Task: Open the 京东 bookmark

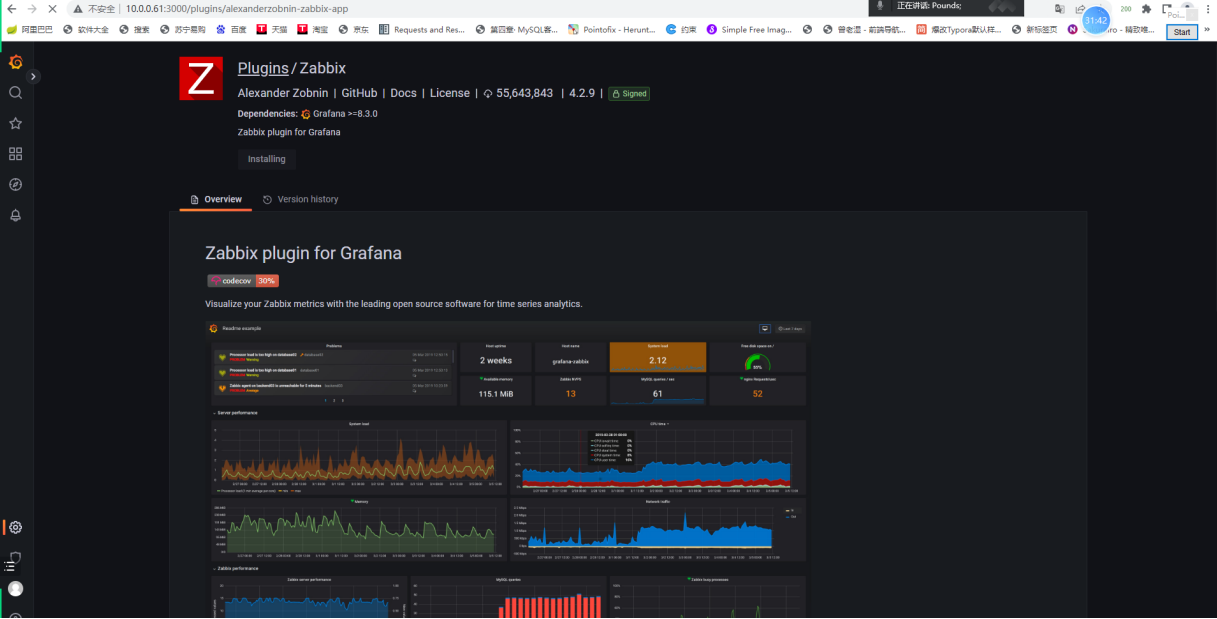Action: [x=354, y=30]
